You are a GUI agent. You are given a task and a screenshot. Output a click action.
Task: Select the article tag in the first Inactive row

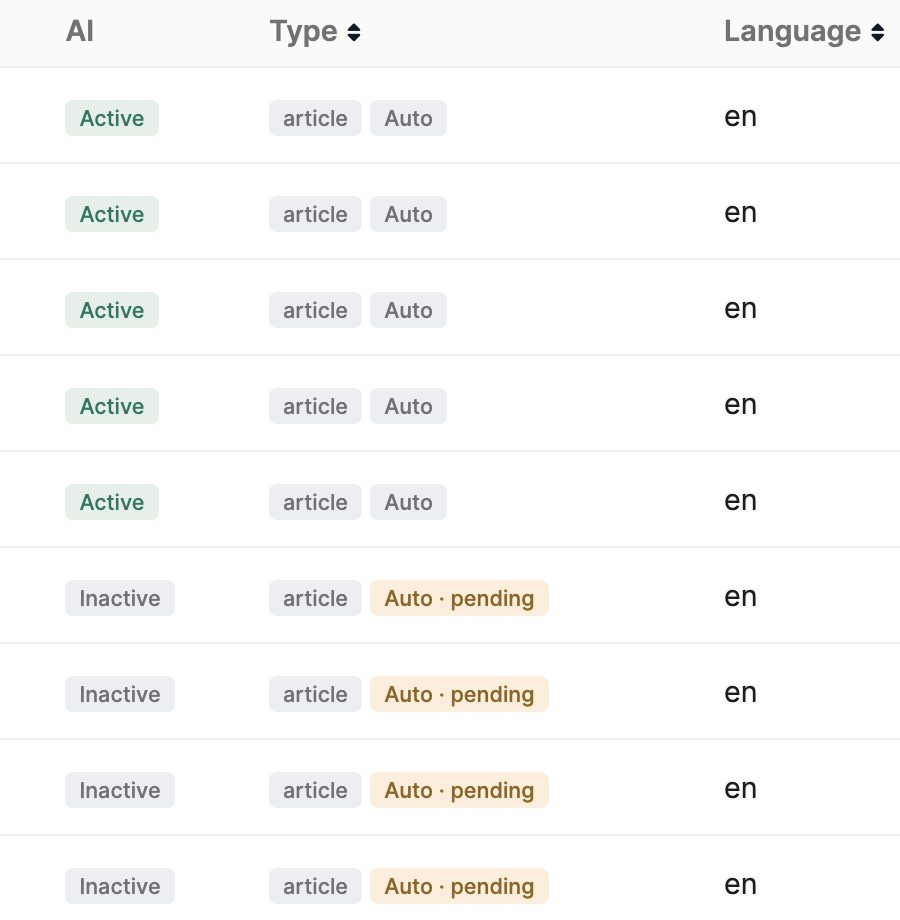tap(315, 598)
